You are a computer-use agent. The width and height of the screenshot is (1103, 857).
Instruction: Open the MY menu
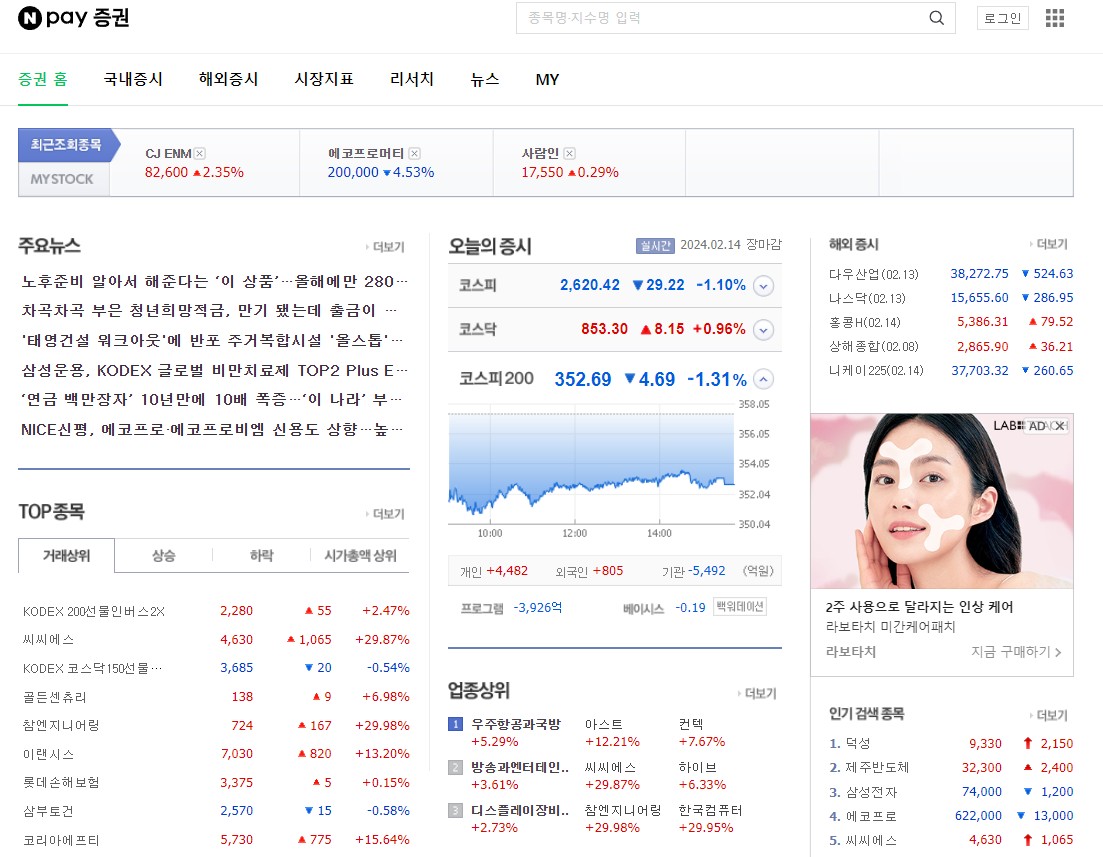click(547, 80)
